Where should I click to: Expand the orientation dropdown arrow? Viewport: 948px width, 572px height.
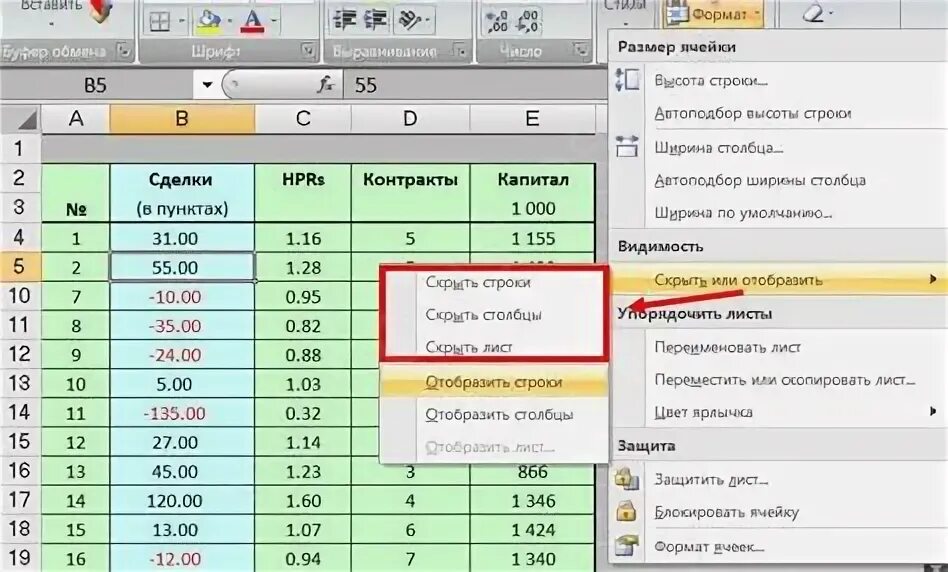pos(427,21)
